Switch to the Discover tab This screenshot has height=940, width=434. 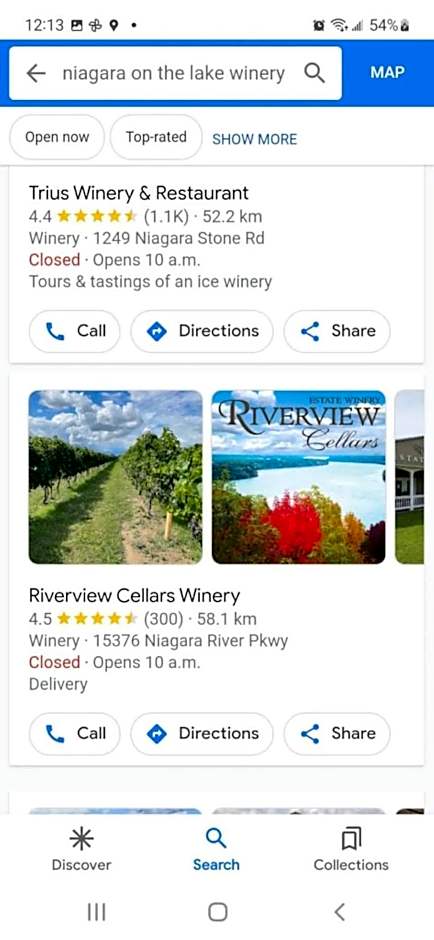82,849
